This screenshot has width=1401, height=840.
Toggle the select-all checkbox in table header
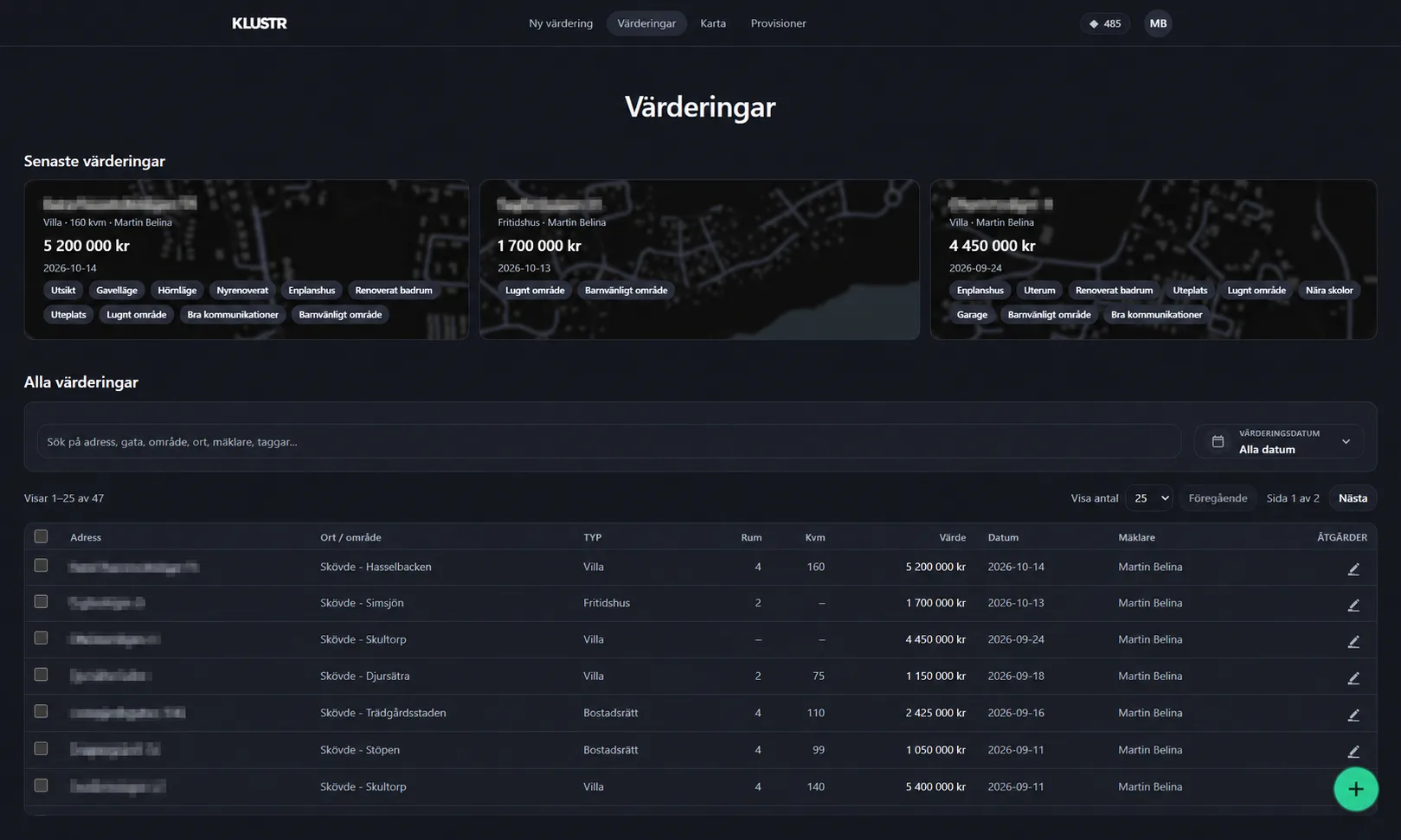click(x=41, y=536)
